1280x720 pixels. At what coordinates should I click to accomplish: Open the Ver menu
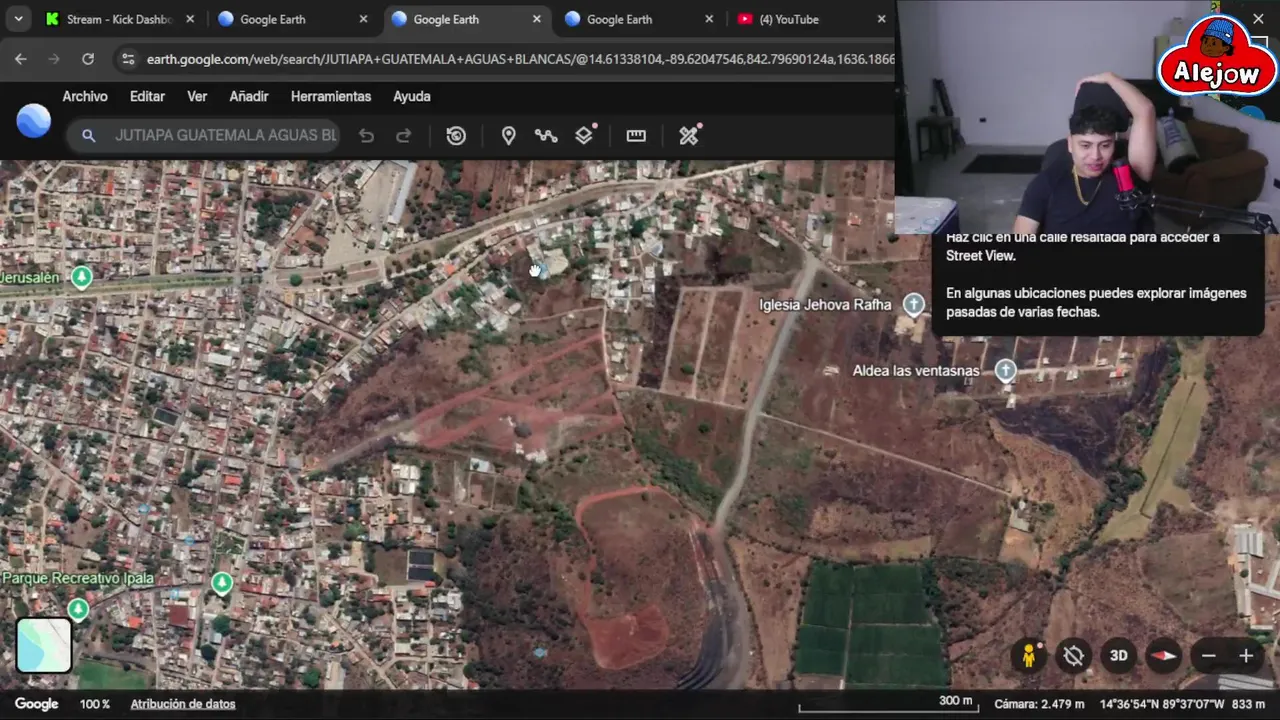coord(197,96)
